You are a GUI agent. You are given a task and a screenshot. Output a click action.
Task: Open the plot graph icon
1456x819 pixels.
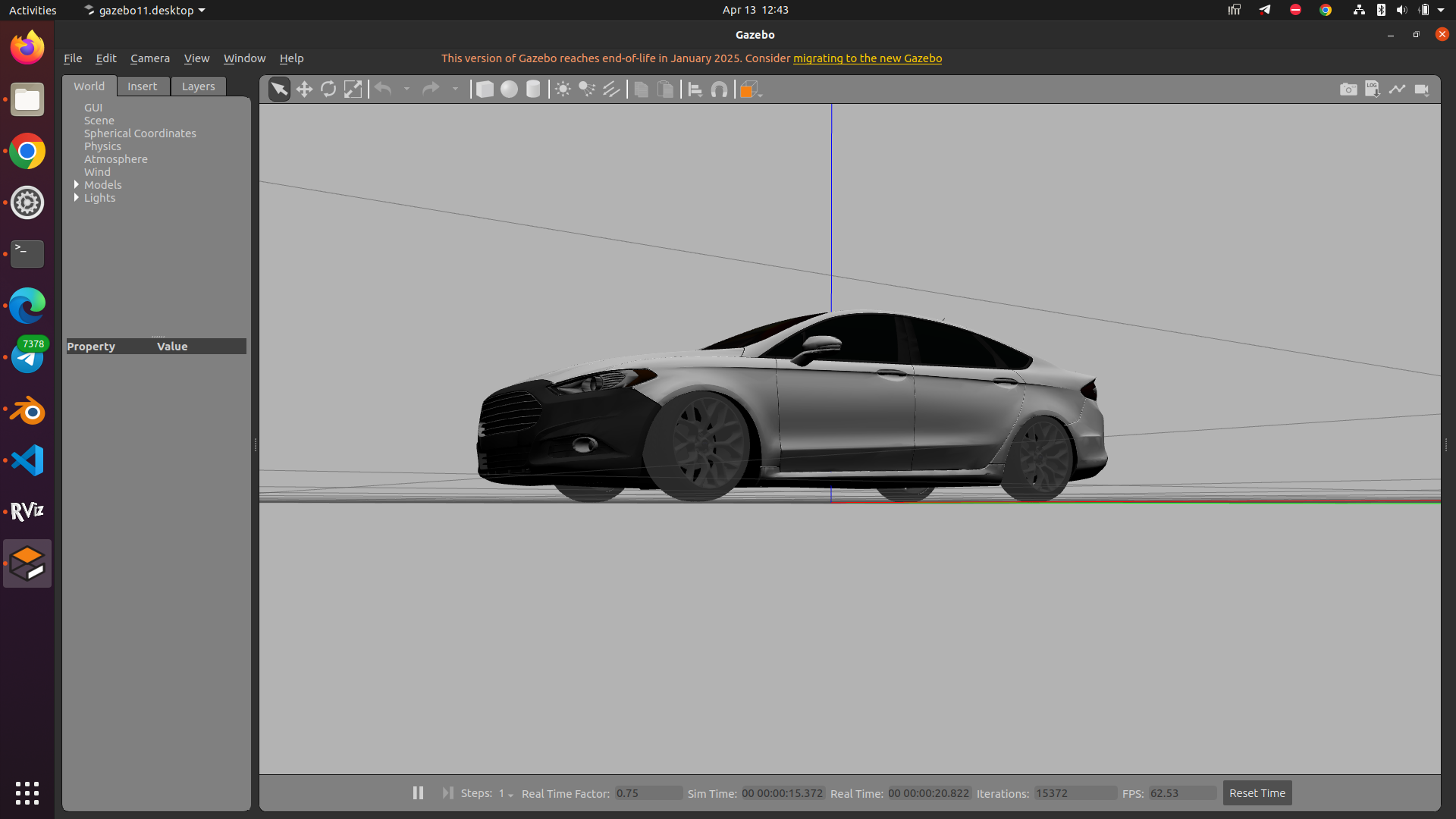coord(1397,89)
